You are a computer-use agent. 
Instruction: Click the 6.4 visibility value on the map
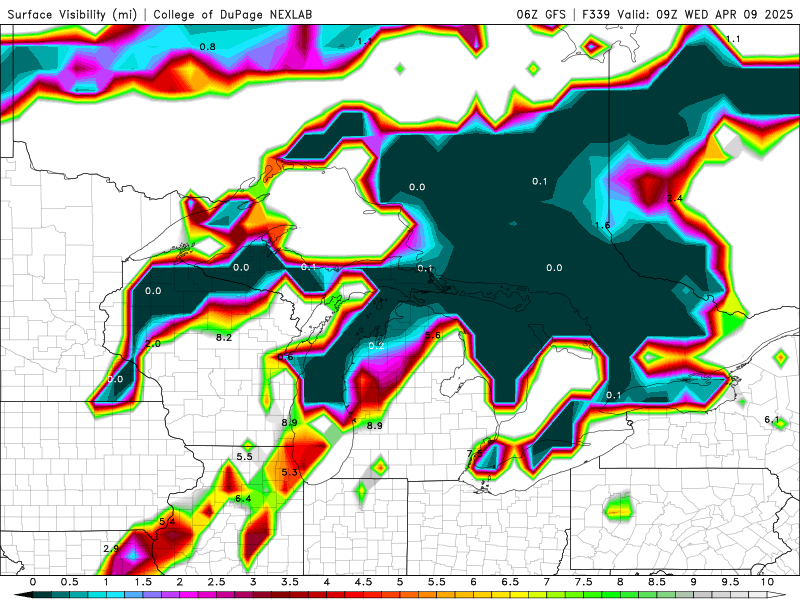[x=243, y=498]
